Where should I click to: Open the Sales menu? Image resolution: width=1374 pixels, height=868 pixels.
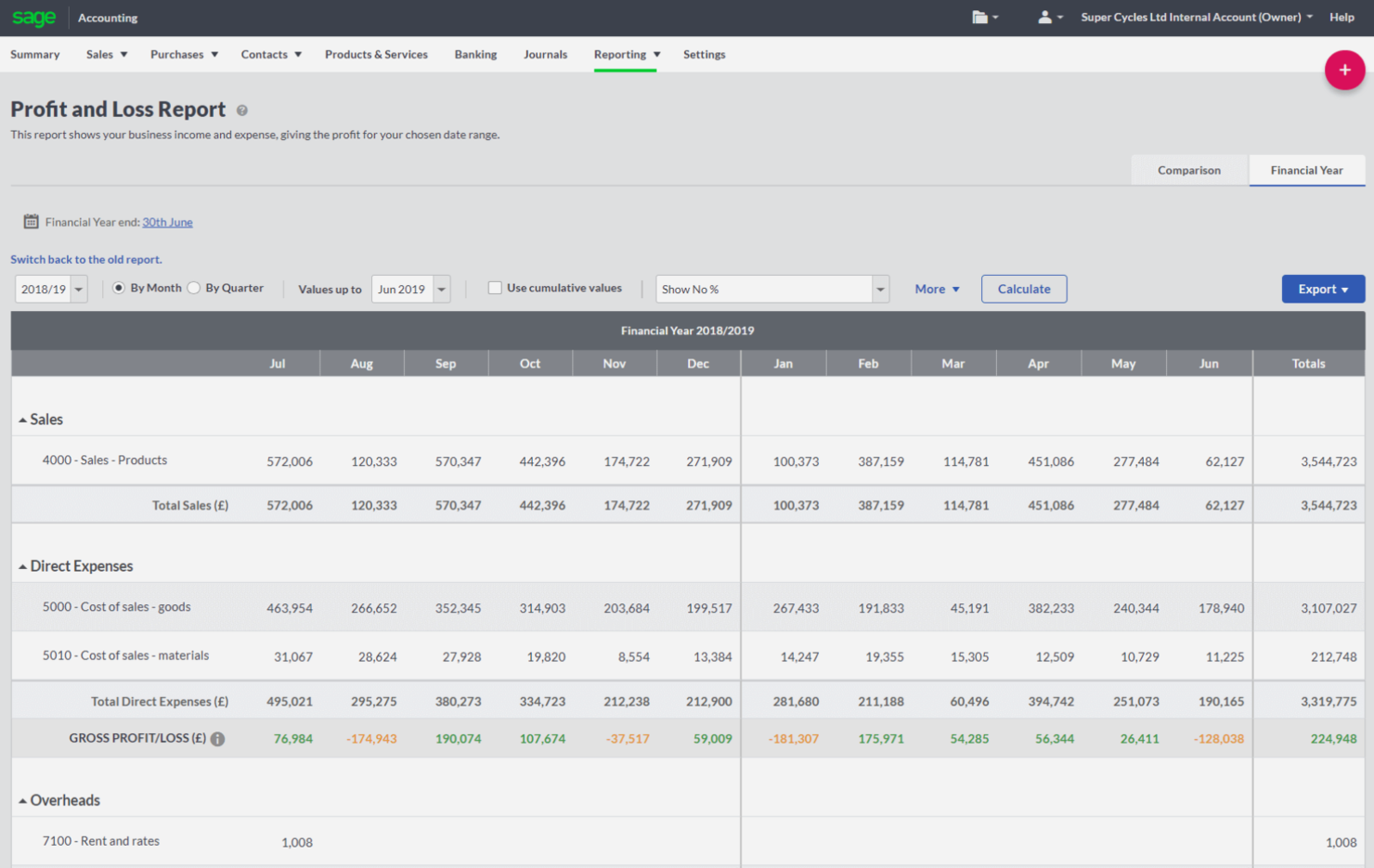coord(107,55)
